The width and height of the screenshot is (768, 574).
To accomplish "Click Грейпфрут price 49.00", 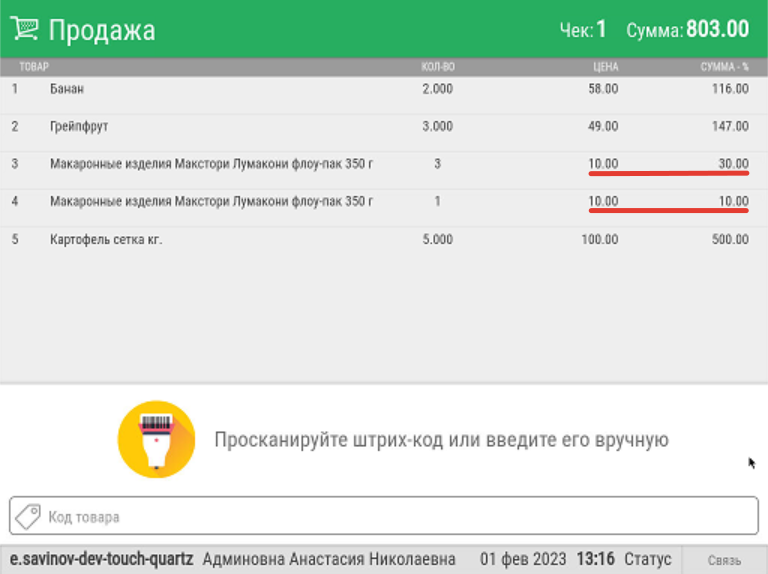I will [x=603, y=126].
